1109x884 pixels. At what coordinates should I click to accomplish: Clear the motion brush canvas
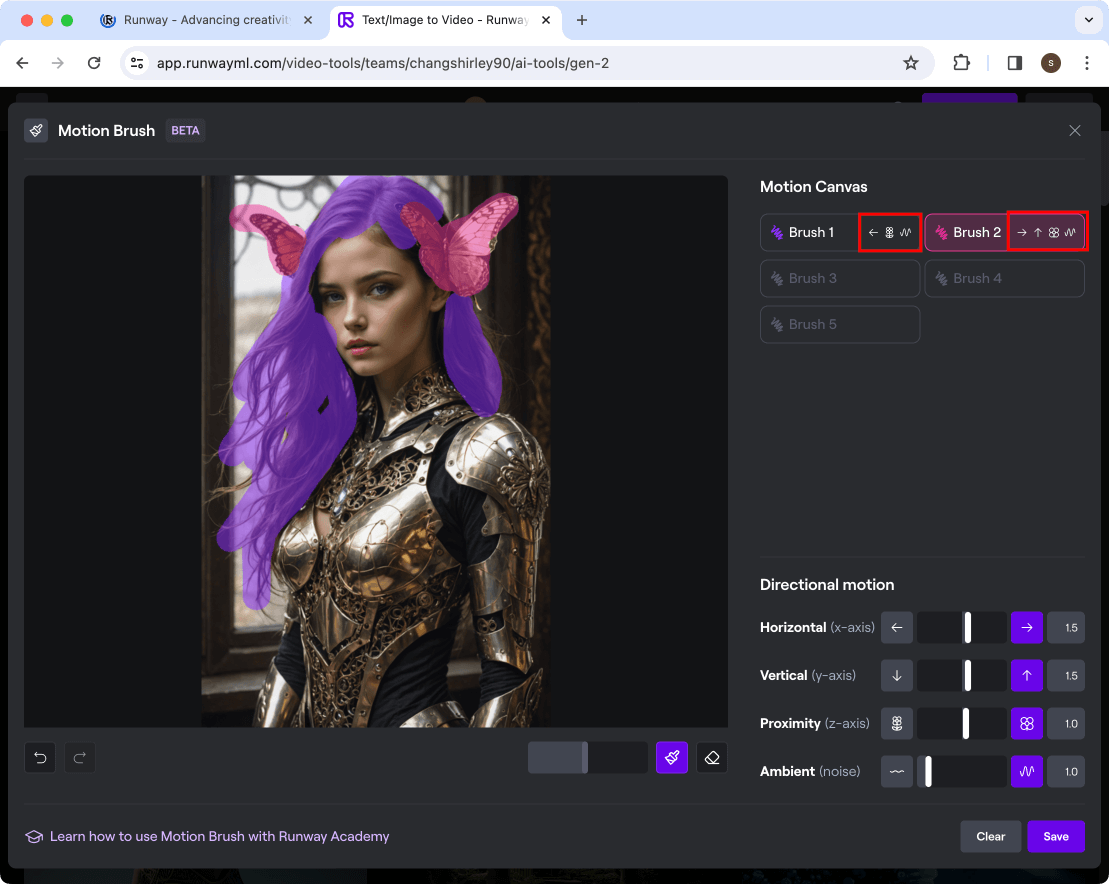[x=990, y=836]
